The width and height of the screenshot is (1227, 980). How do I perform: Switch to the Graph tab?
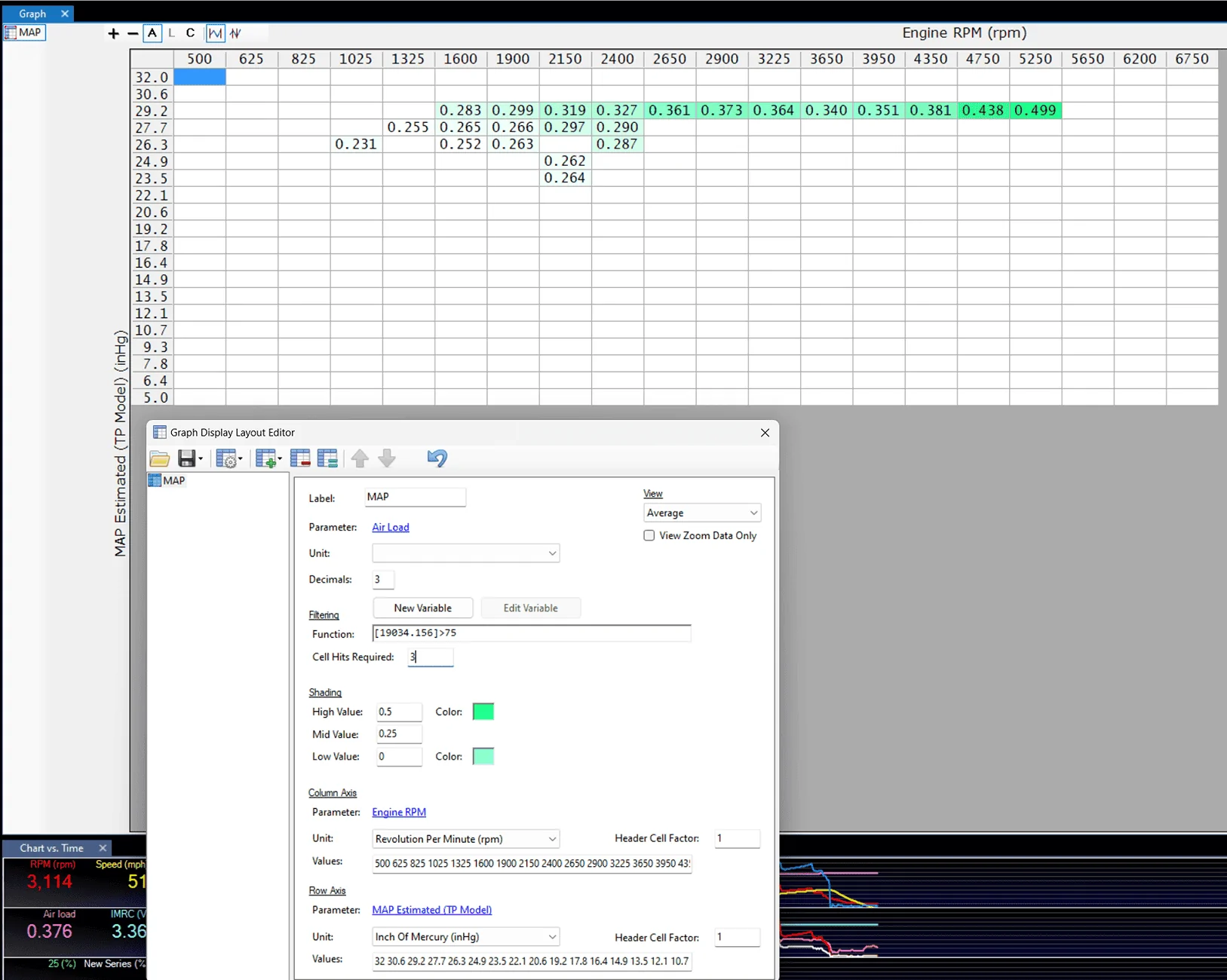click(x=32, y=14)
